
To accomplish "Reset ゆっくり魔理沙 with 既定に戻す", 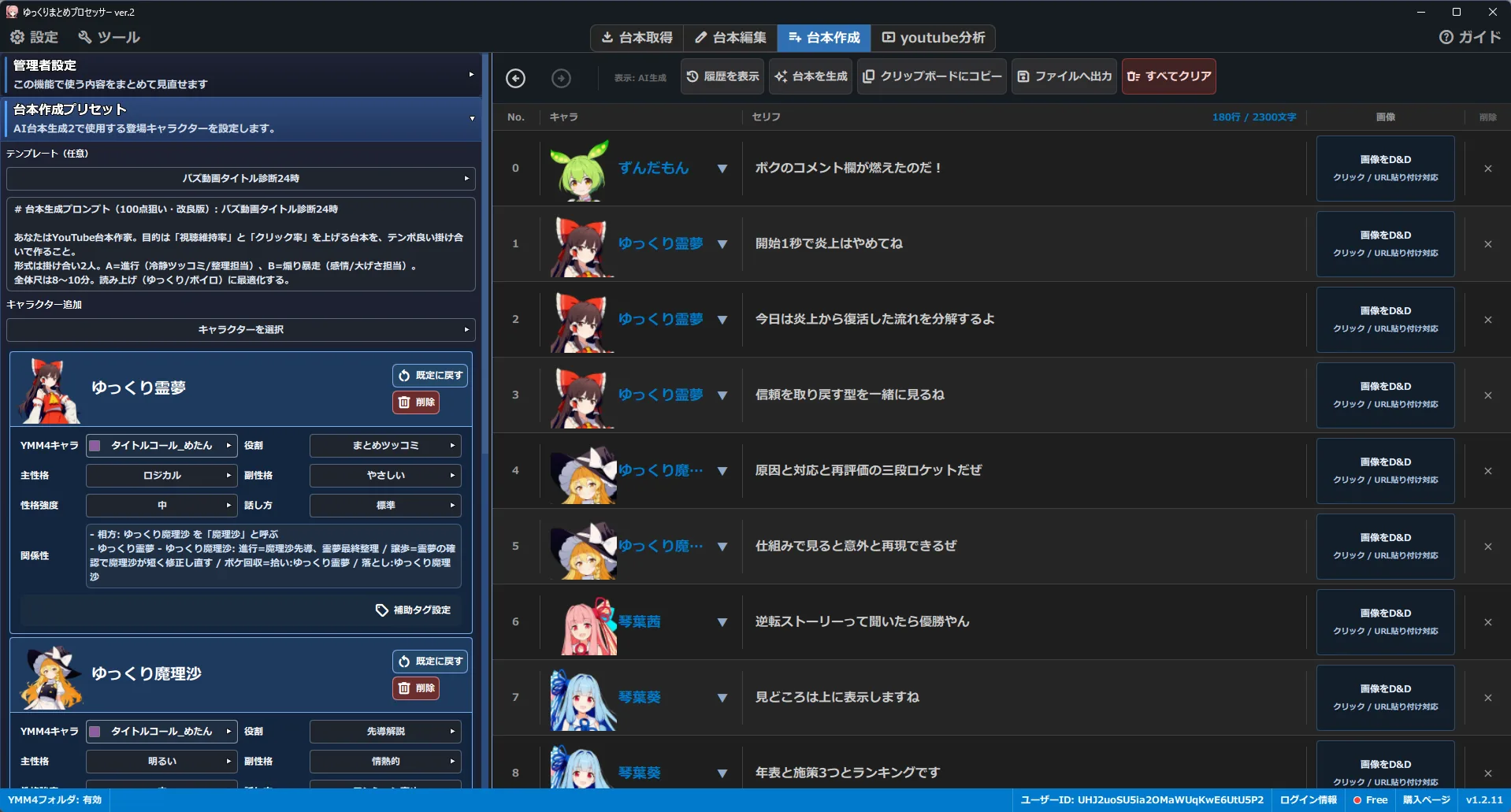I will click(430, 662).
